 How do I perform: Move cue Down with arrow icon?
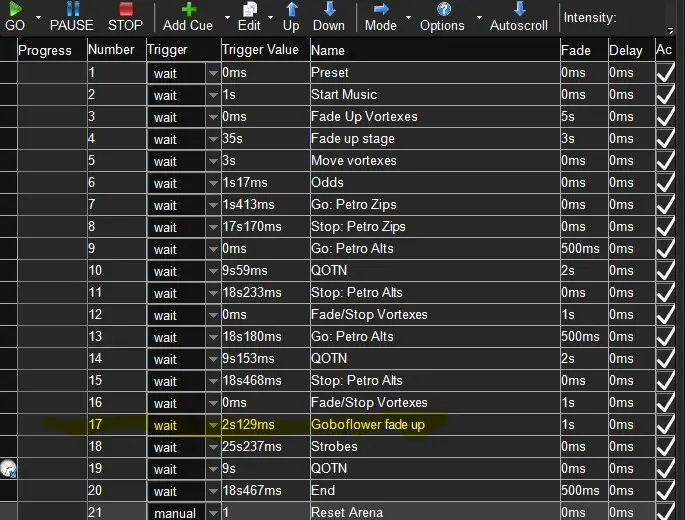(x=328, y=10)
